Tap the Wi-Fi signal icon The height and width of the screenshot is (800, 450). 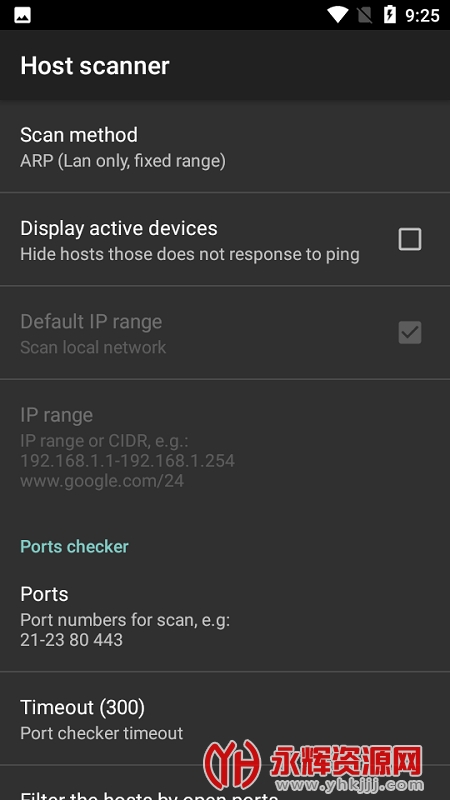click(x=337, y=15)
